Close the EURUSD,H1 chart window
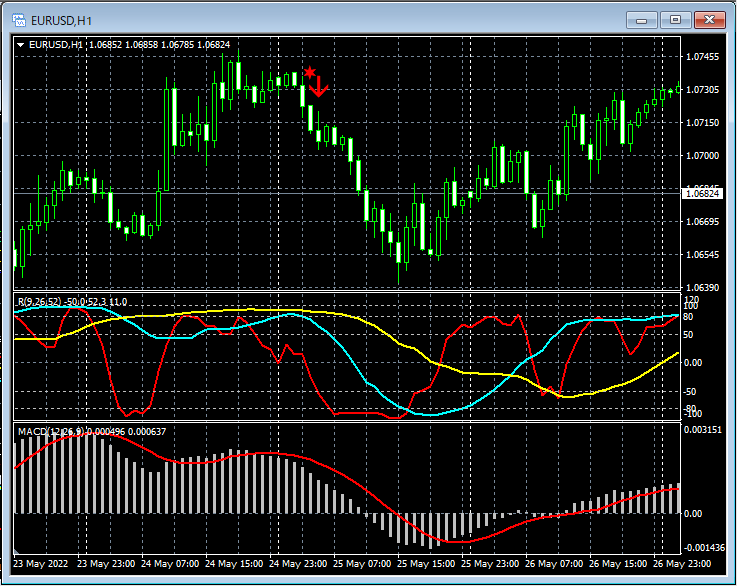 [709, 19]
